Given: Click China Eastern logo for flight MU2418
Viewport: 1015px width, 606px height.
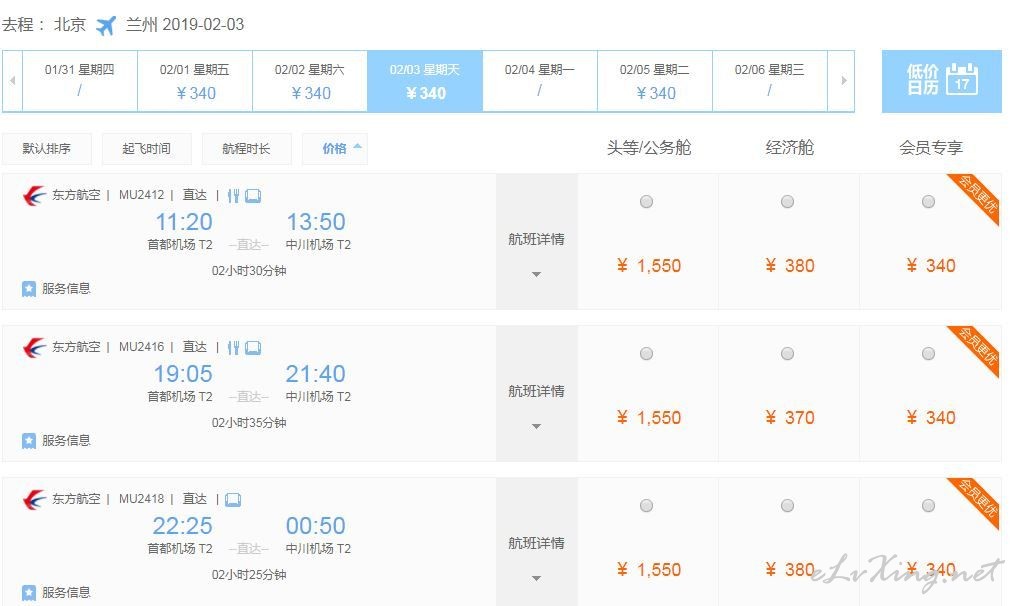Looking at the screenshot, I should [34, 499].
